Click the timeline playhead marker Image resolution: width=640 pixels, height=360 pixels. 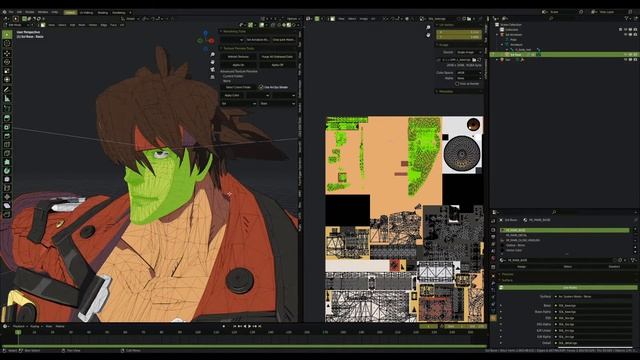pos(18,332)
